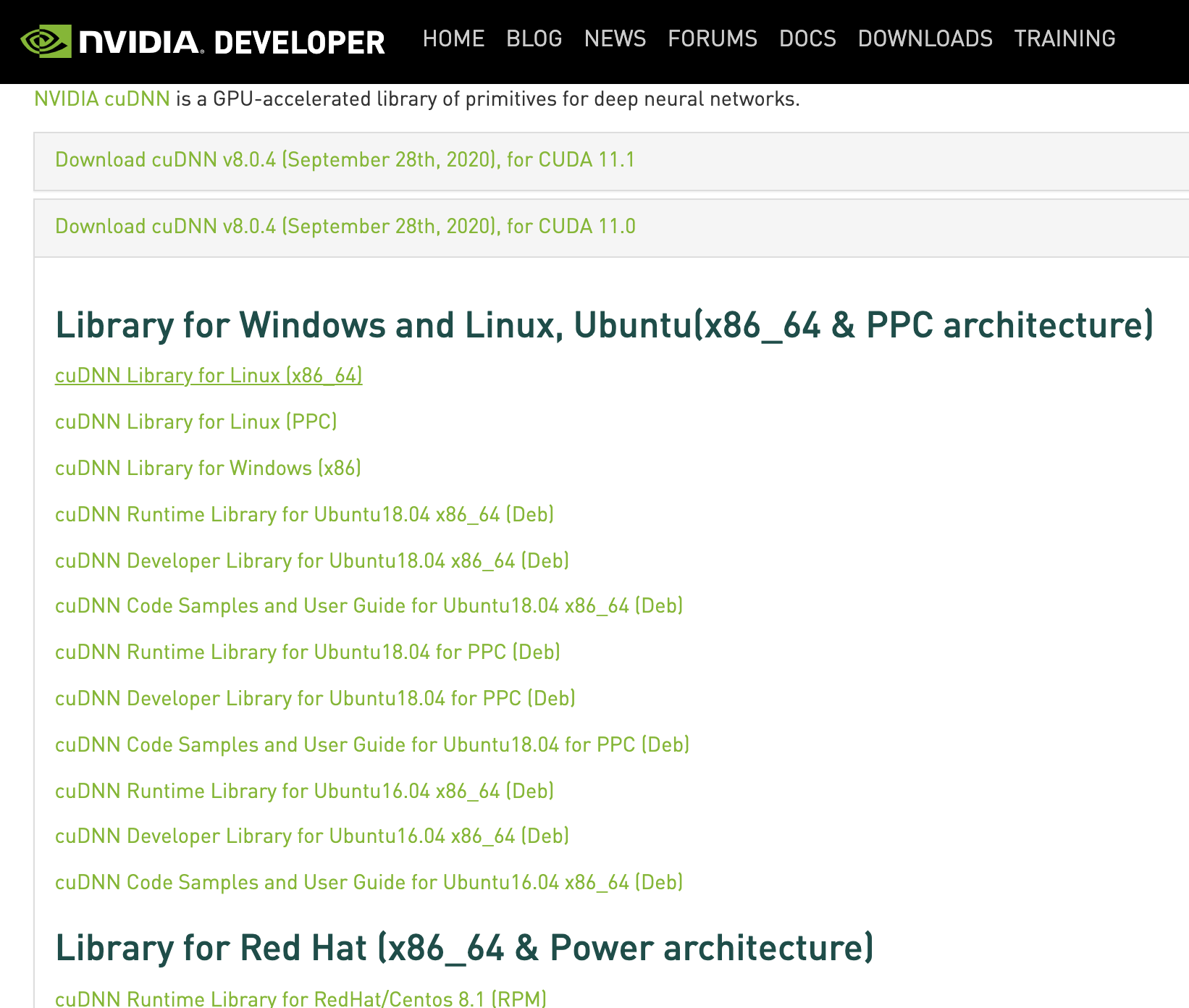Image resolution: width=1189 pixels, height=1008 pixels.
Task: Open Code Samples and User Guide Ubuntu18.04 x86_64
Action: pos(369,605)
